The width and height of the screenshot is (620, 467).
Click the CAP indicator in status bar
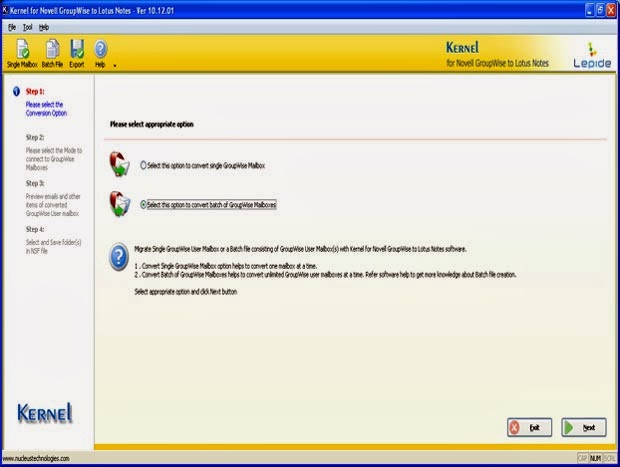click(x=582, y=458)
